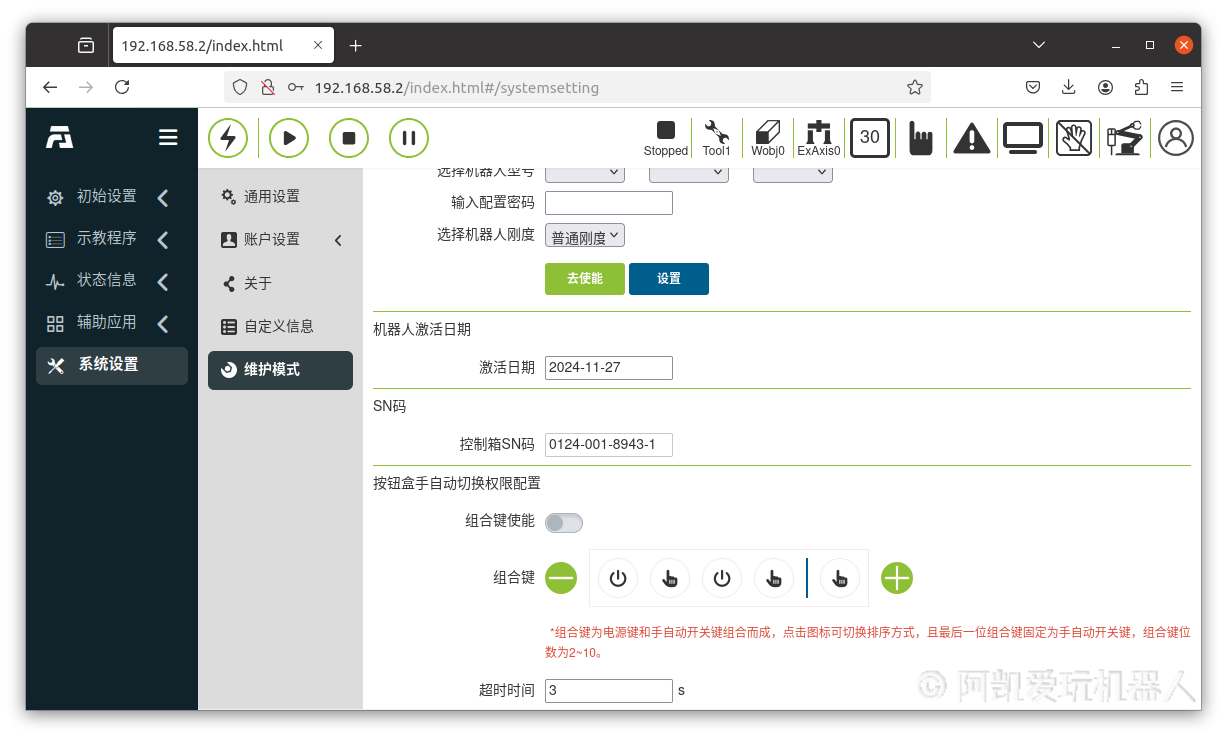Screen dimensions: 1227x739
Task: Click the green 去使能 button
Action: point(584,279)
